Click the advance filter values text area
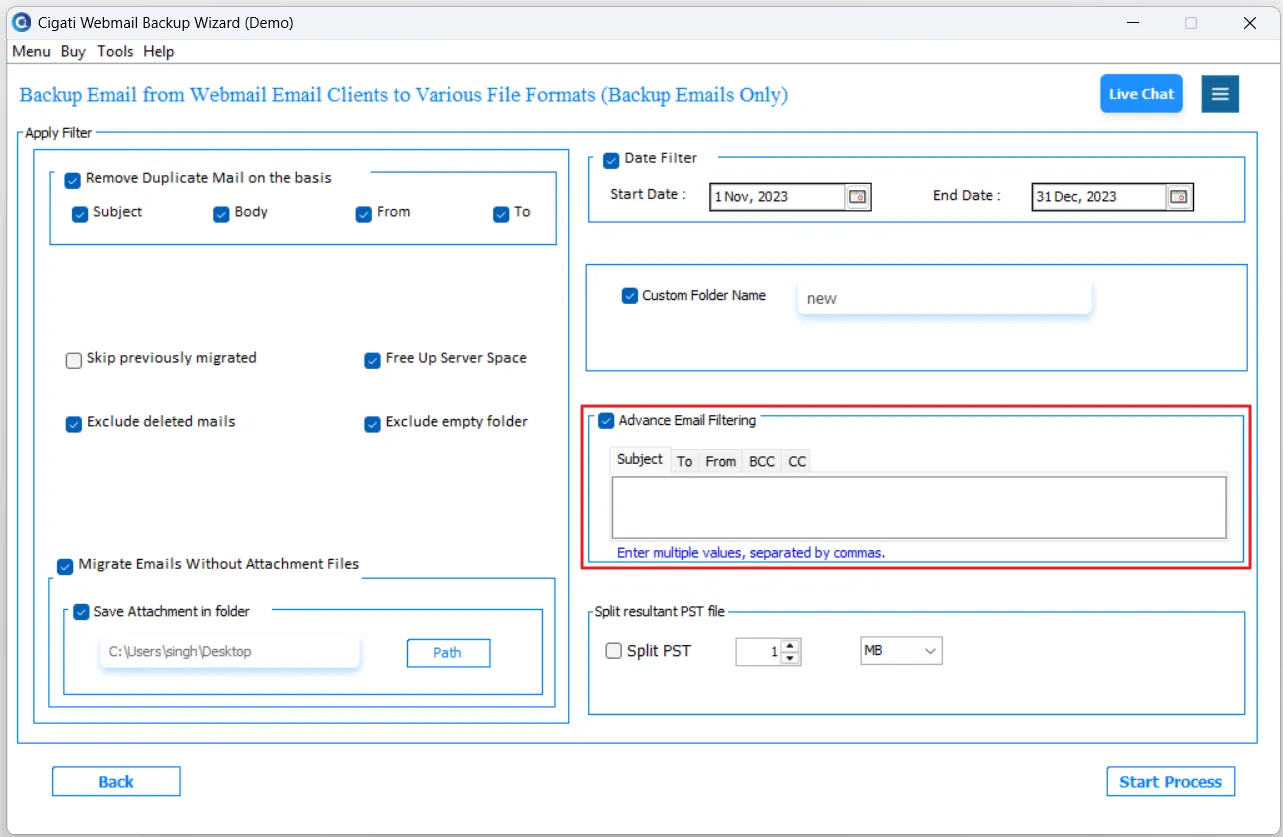This screenshot has height=837, width=1283. click(919, 508)
